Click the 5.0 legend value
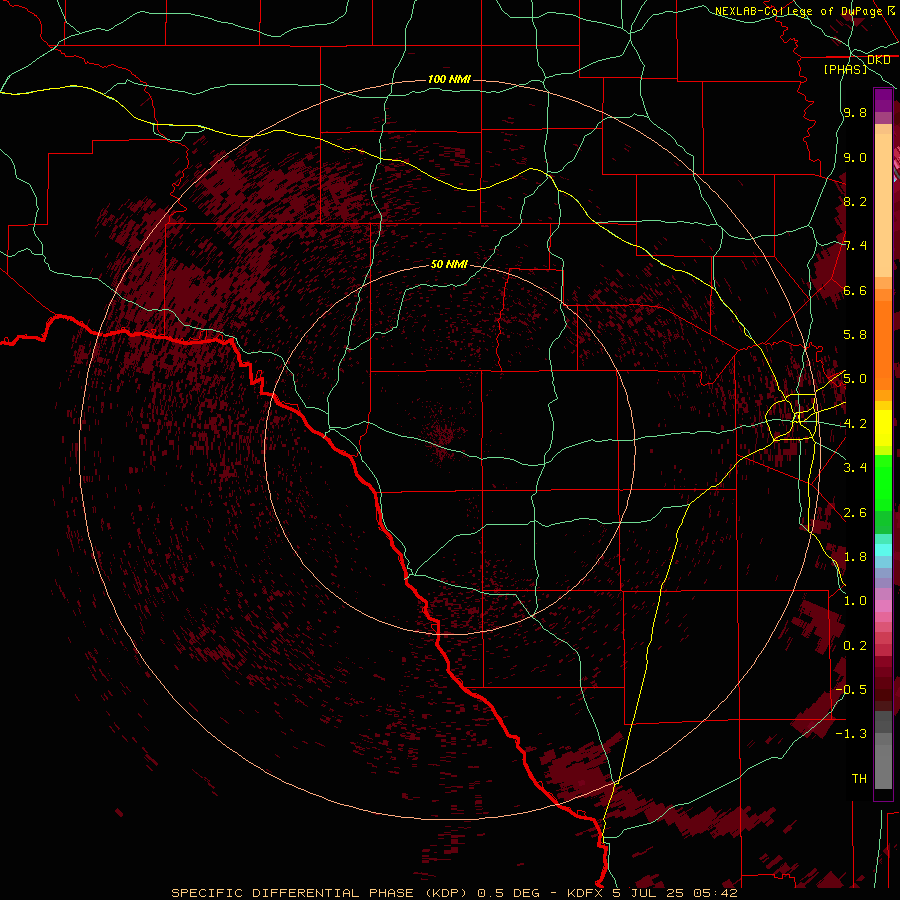The height and width of the screenshot is (900, 900). coord(855,379)
